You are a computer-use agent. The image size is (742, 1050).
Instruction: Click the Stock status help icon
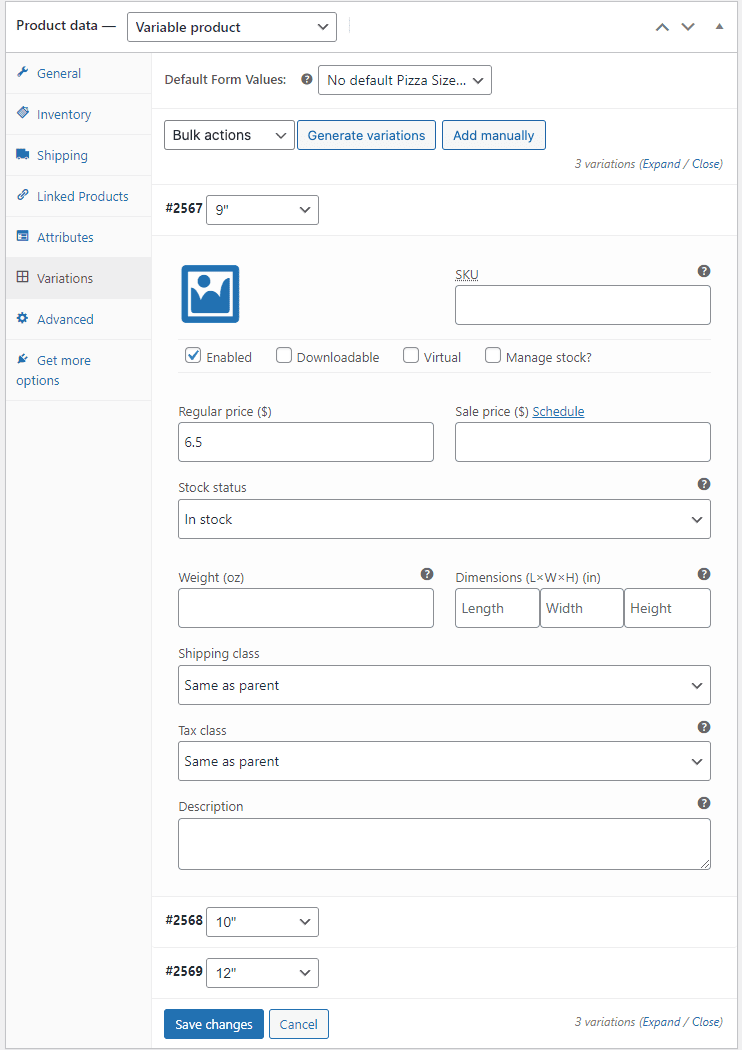(704, 484)
